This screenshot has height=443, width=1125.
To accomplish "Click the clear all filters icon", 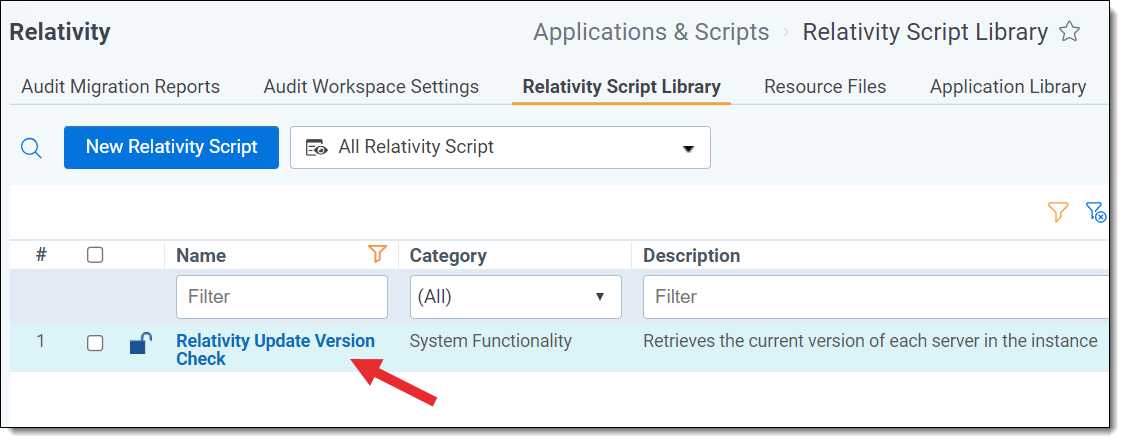I will (x=1096, y=212).
